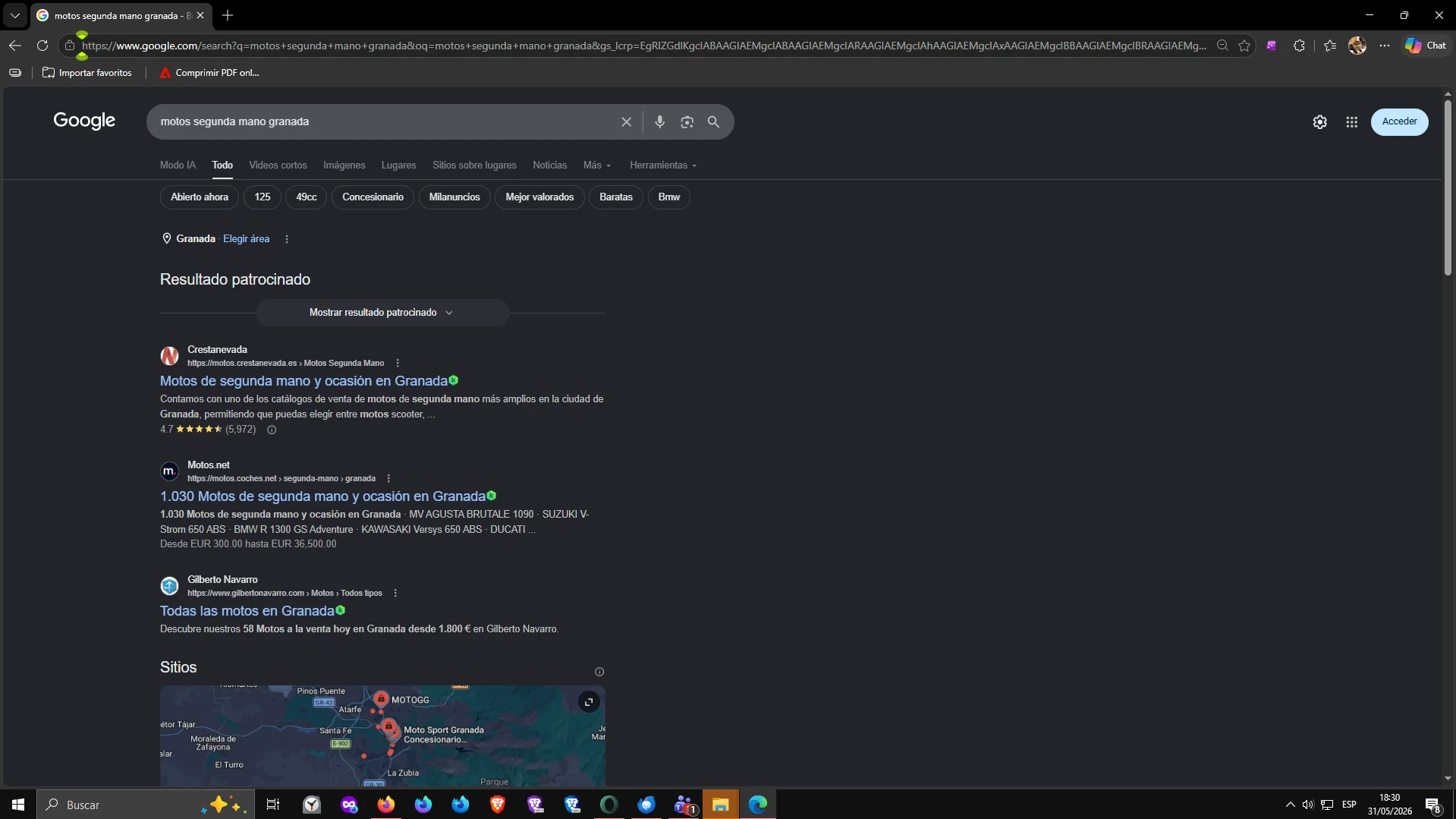The width and height of the screenshot is (1456, 819).
Task: Click the Google logo
Action: (x=84, y=121)
